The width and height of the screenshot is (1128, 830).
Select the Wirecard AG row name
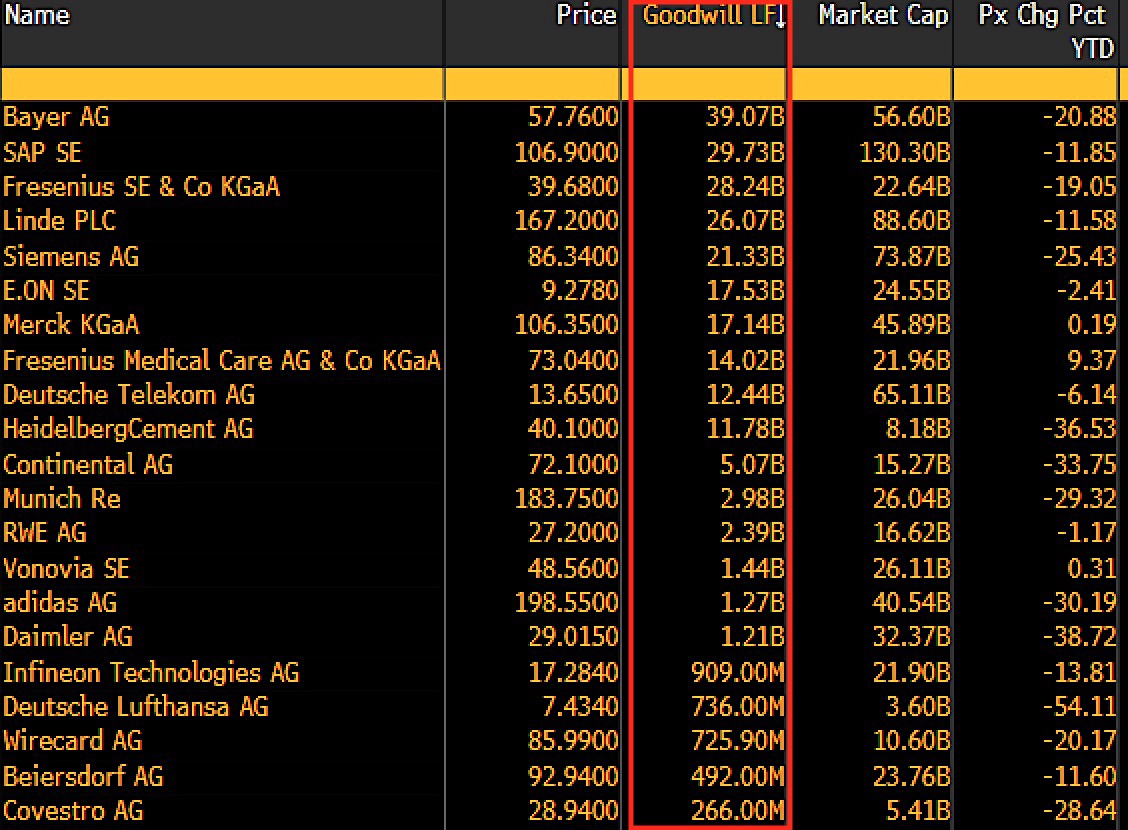click(x=73, y=741)
